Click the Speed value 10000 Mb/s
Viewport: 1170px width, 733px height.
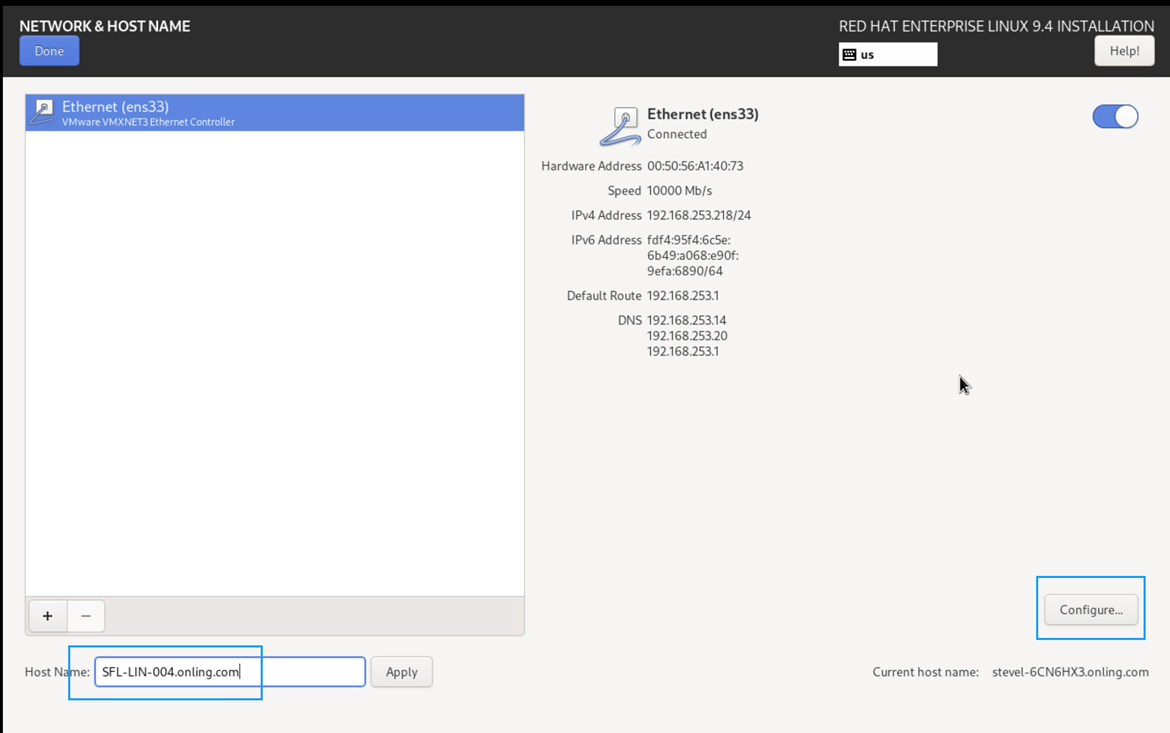point(679,190)
